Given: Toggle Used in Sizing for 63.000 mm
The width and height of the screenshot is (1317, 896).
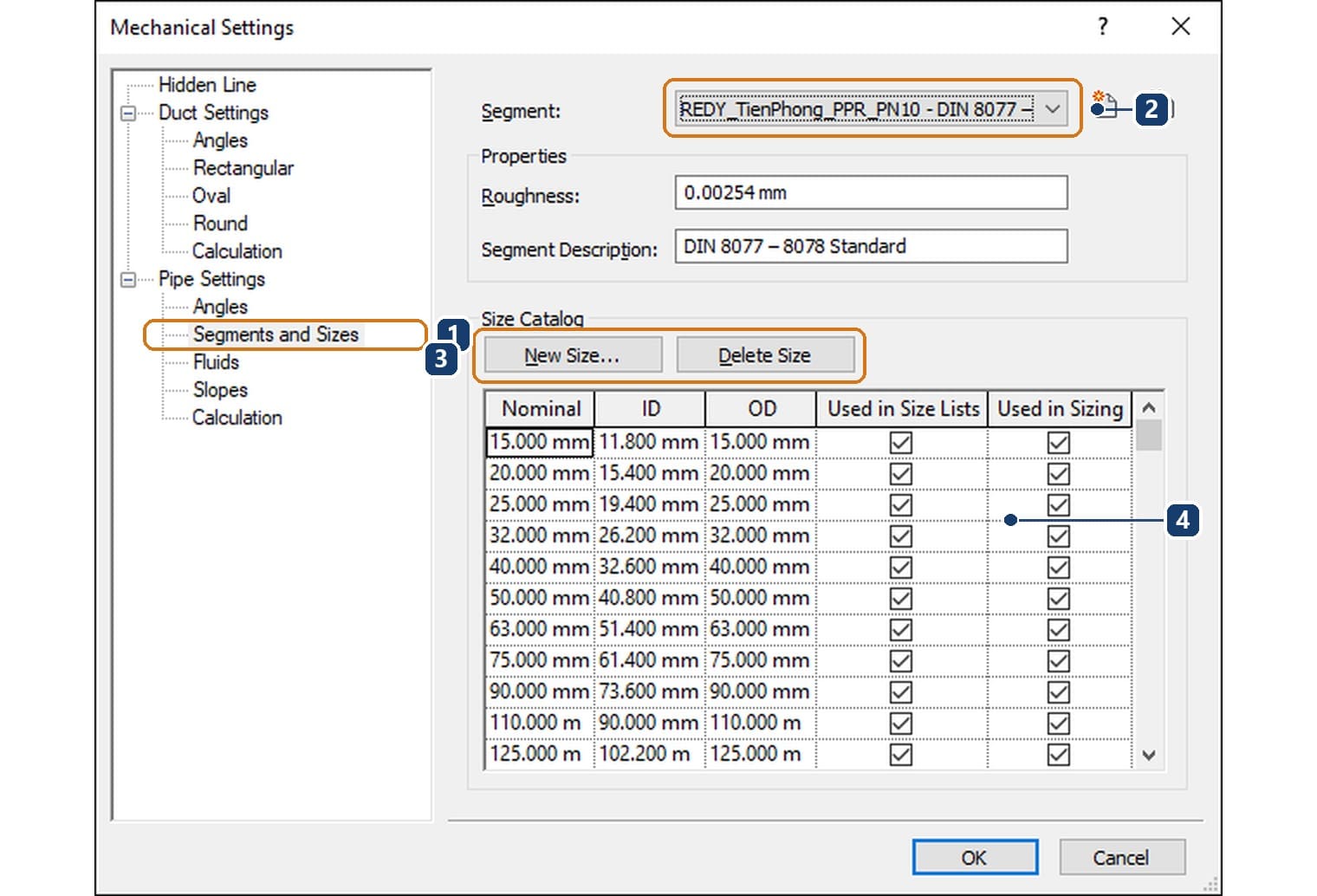Looking at the screenshot, I should (x=1059, y=629).
